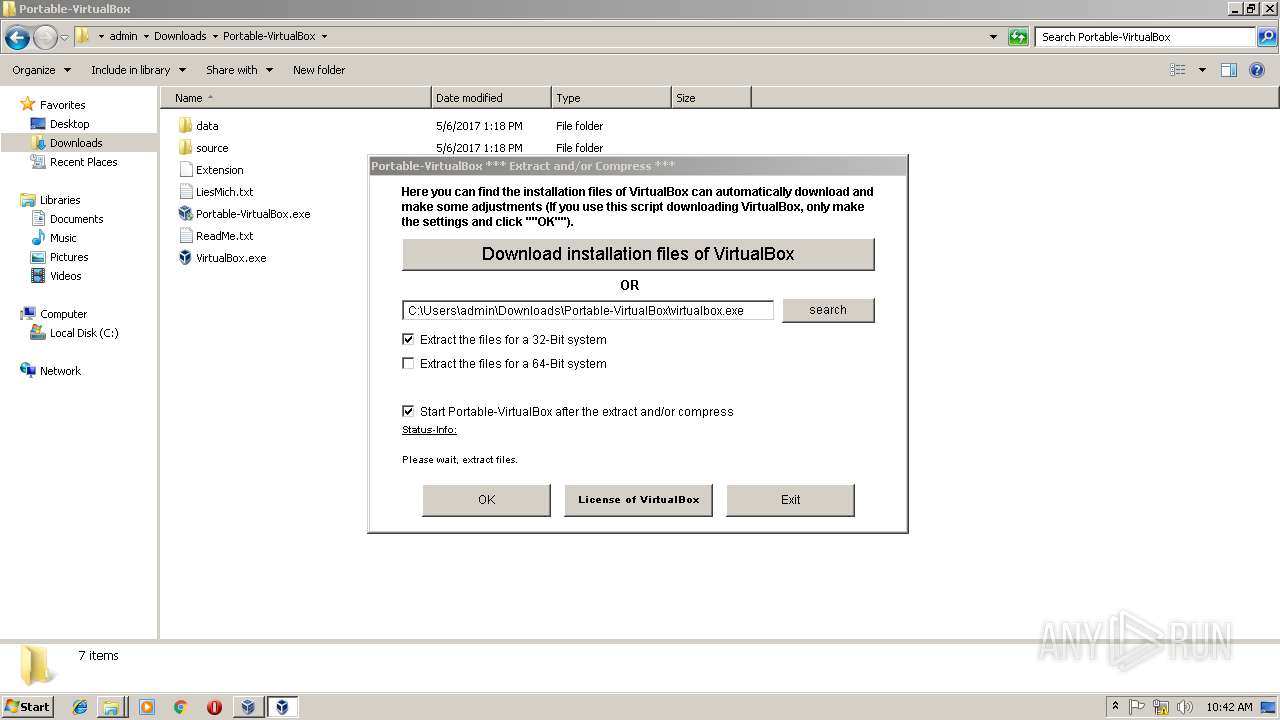This screenshot has width=1280, height=720.
Task: Click Download installation files of VirtualBox
Action: tap(638, 254)
